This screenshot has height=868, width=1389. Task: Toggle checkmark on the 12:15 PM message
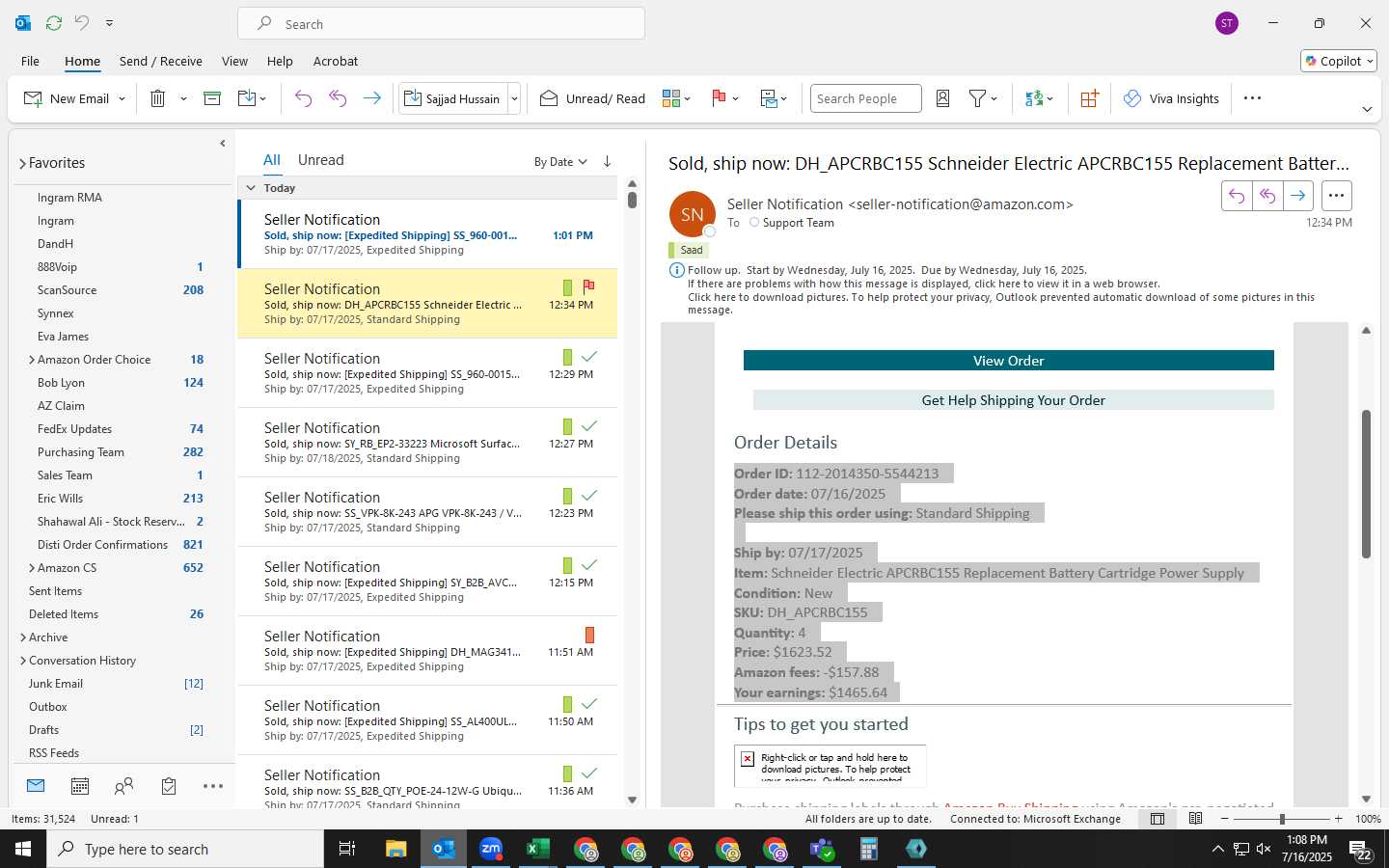pyautogui.click(x=589, y=565)
